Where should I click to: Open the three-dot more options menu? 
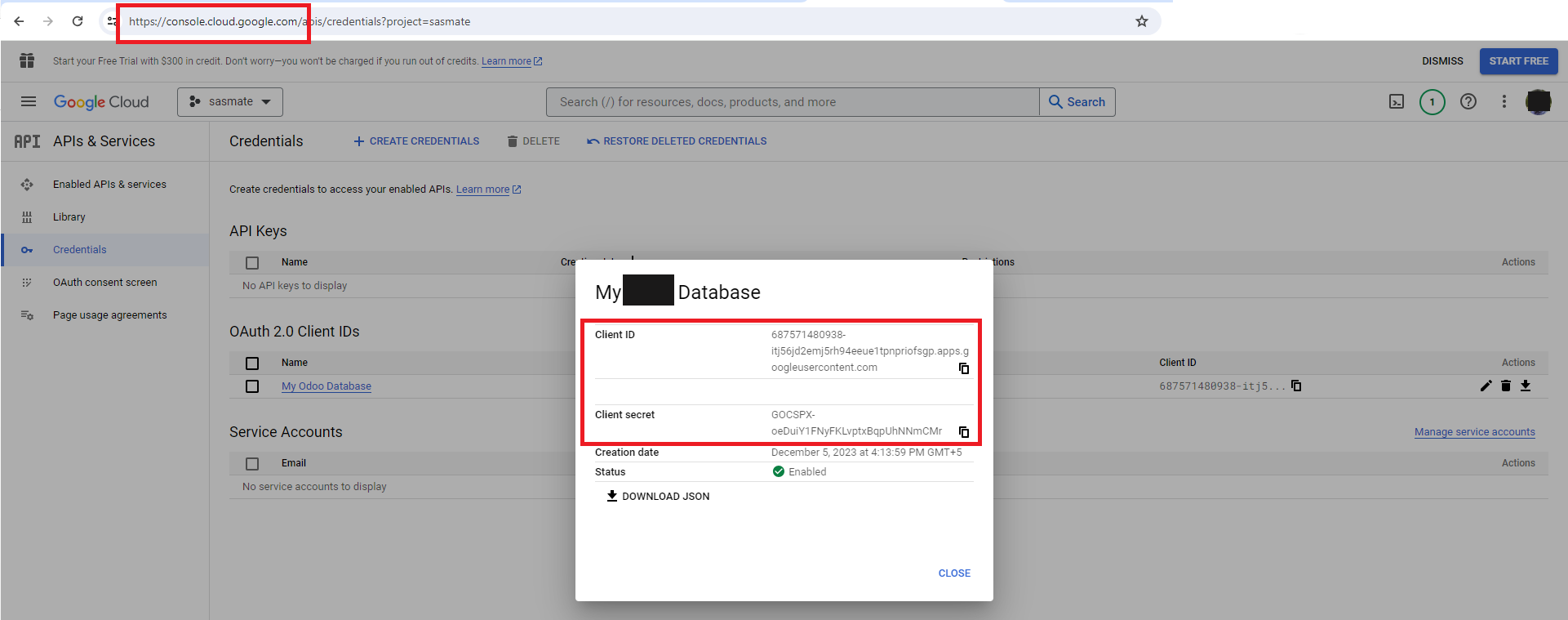tap(1504, 102)
